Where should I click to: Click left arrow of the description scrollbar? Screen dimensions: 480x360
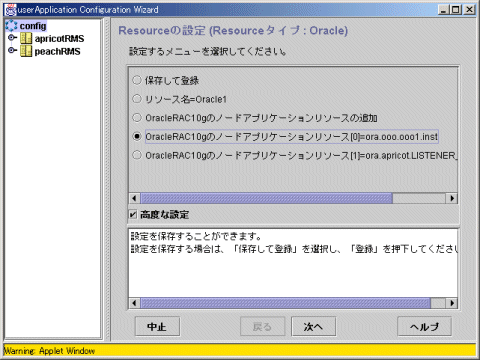point(134,303)
